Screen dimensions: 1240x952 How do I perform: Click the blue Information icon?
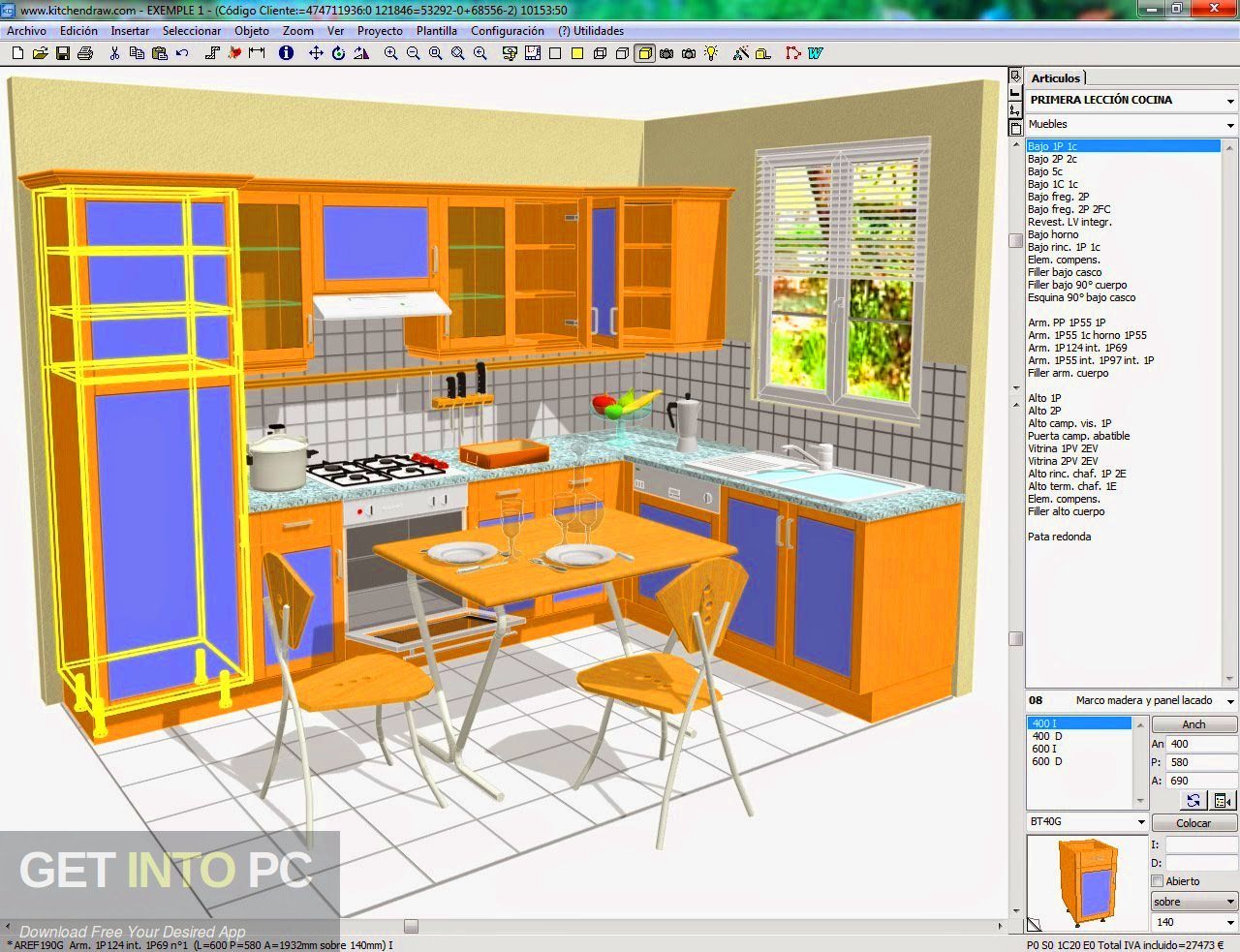286,53
